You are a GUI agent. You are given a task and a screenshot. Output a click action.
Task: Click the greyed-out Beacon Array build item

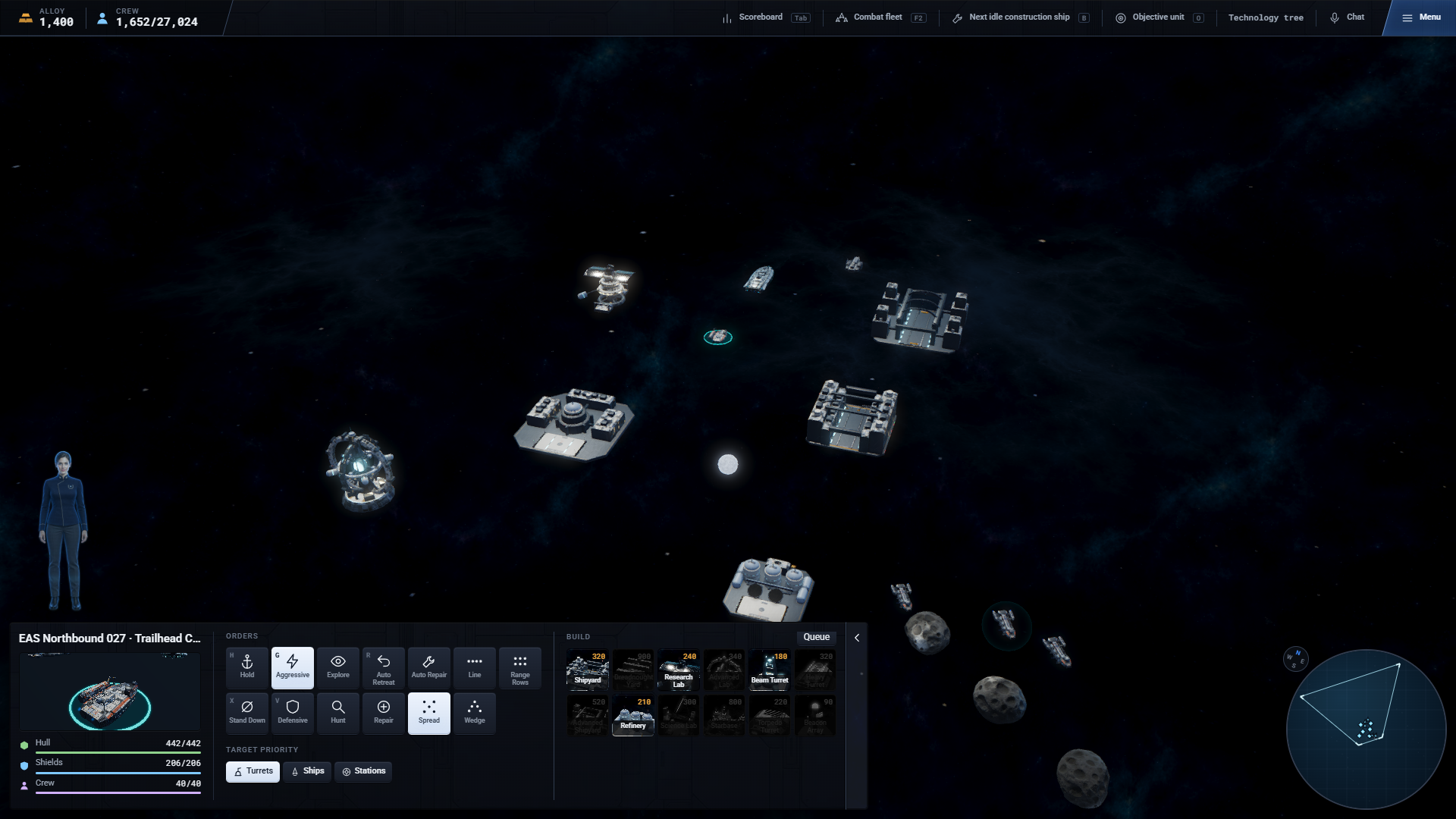pyautogui.click(x=815, y=715)
